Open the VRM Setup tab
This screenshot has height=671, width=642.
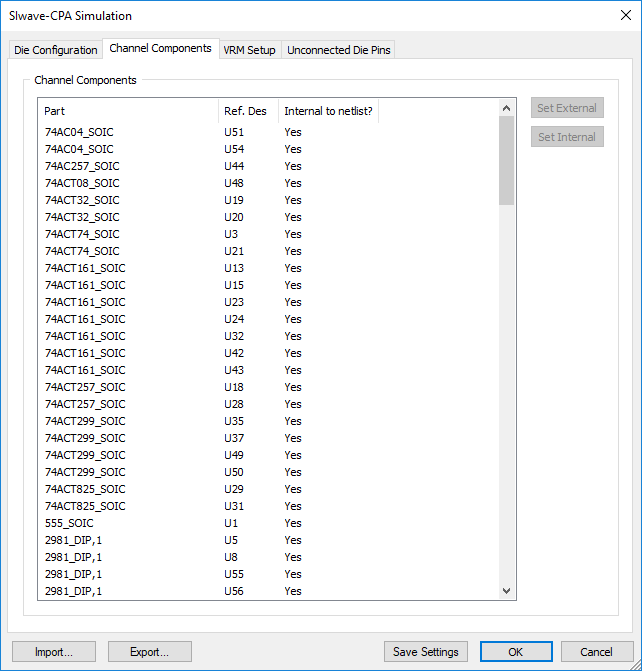click(250, 50)
